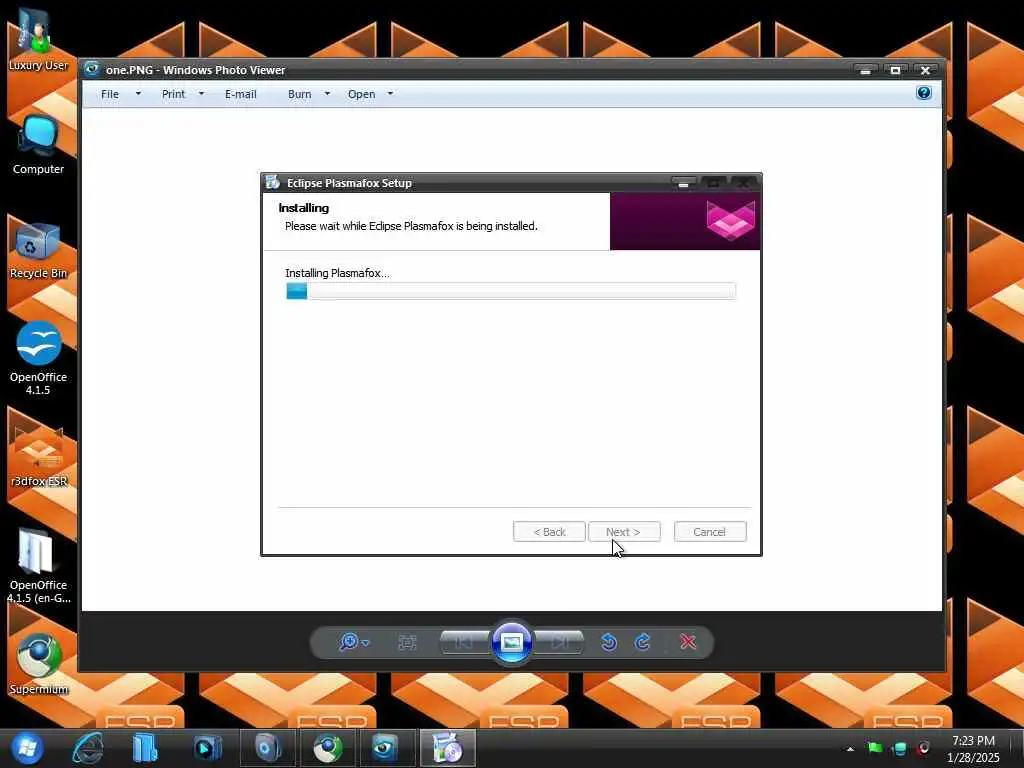The image size is (1024, 768).
Task: Expand the File menu dropdown arrow
Action: pos(138,94)
